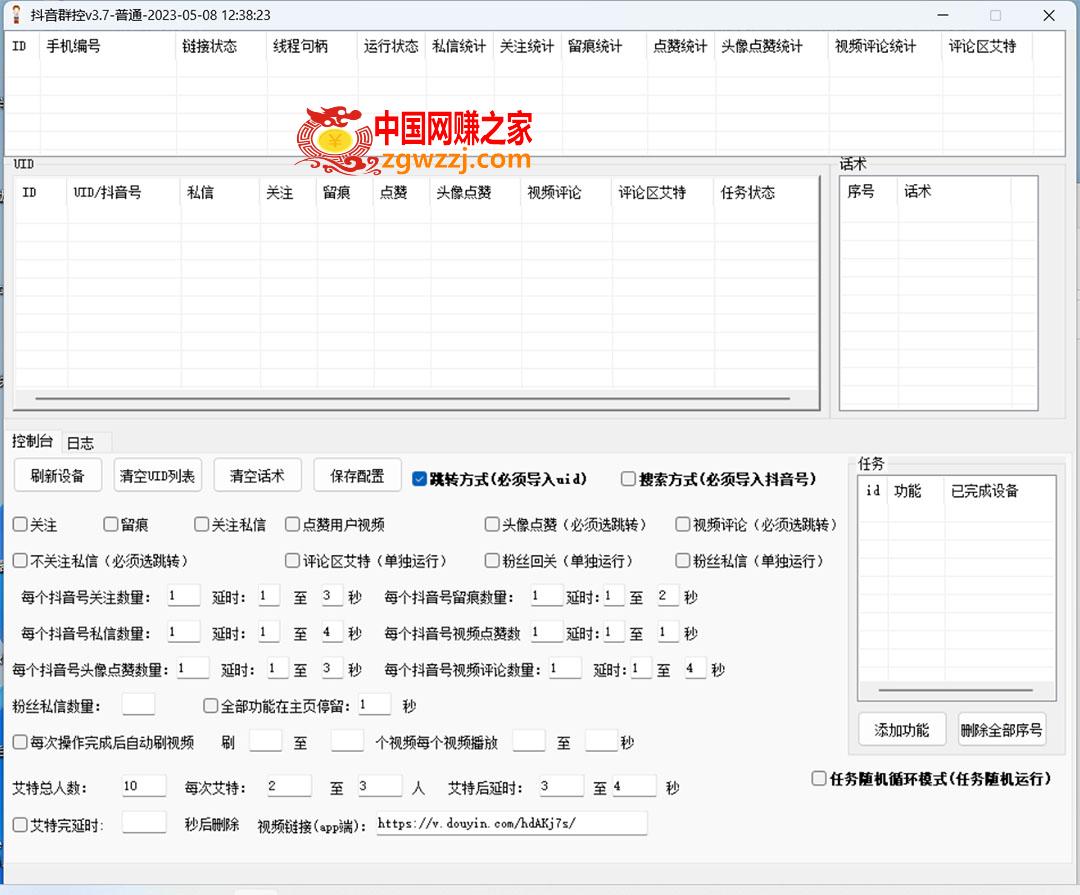The height and width of the screenshot is (895, 1080).
Task: Click the 刷新设备 button
Action: pyautogui.click(x=58, y=475)
